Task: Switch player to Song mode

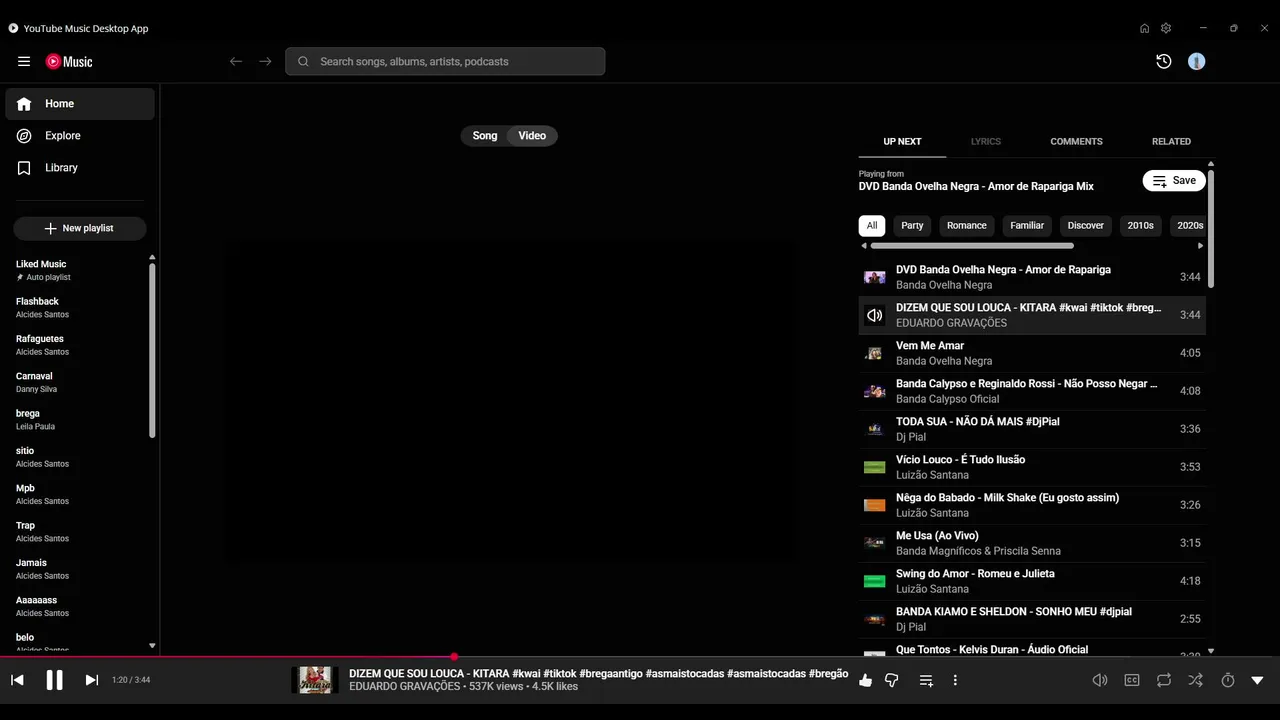Action: (x=485, y=136)
